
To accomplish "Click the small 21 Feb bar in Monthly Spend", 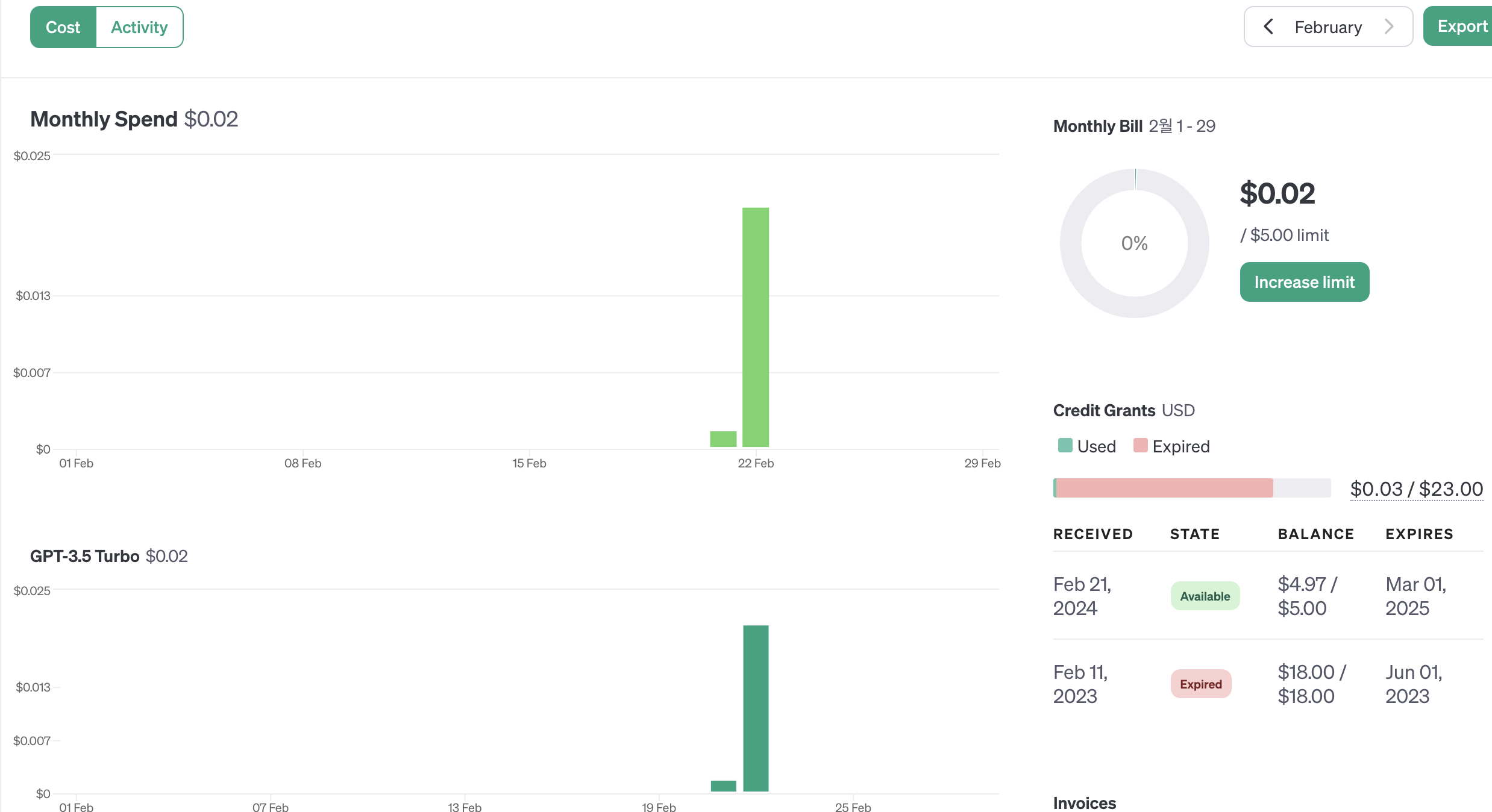I will tap(723, 439).
